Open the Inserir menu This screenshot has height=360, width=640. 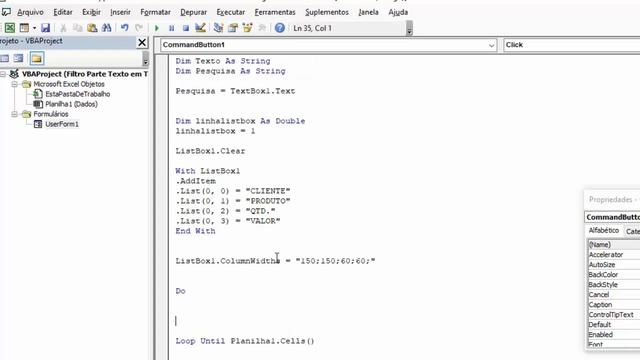[x=120, y=12]
